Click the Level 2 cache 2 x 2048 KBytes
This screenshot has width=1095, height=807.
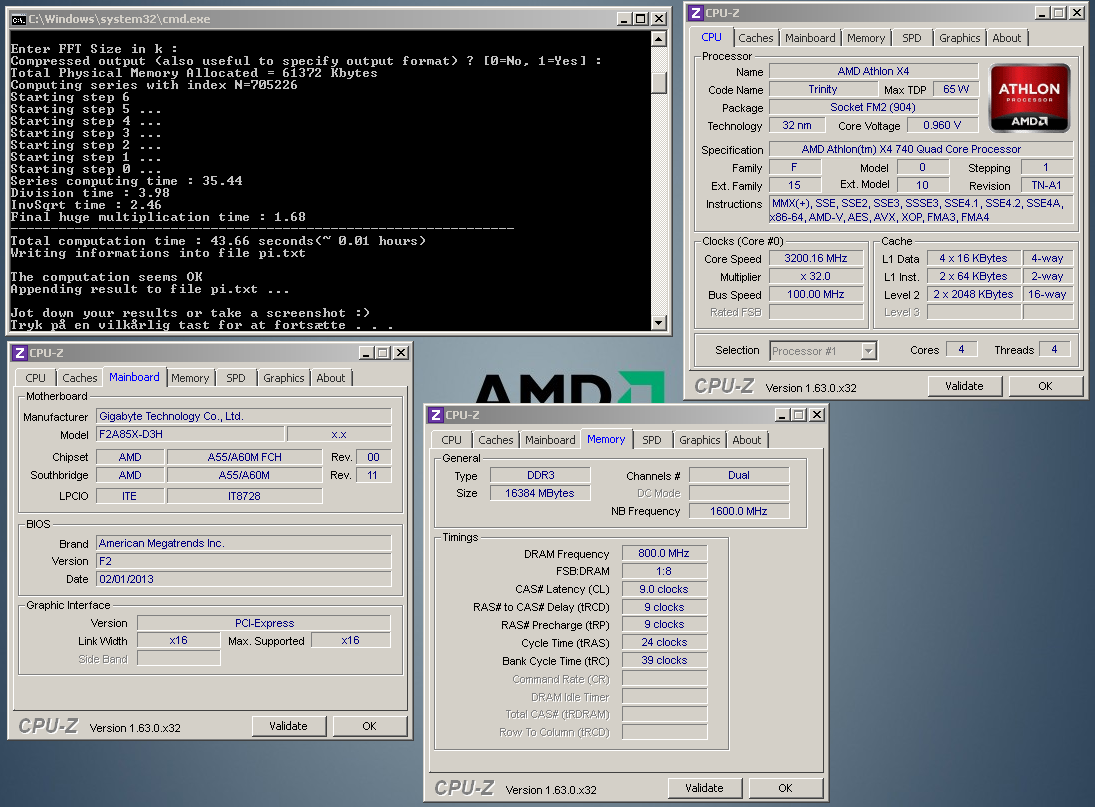[x=973, y=294]
